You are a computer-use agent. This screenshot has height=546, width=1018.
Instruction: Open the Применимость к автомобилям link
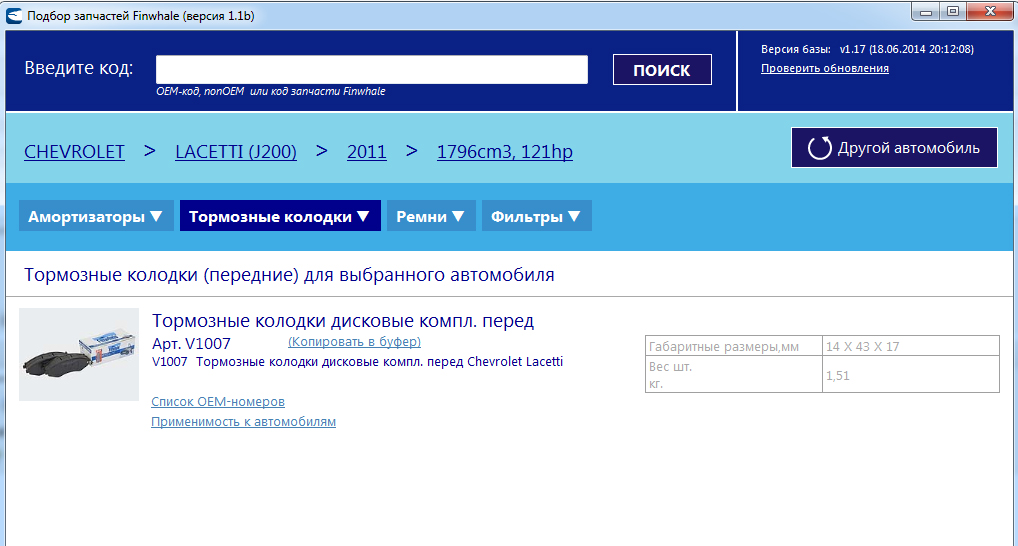[243, 421]
